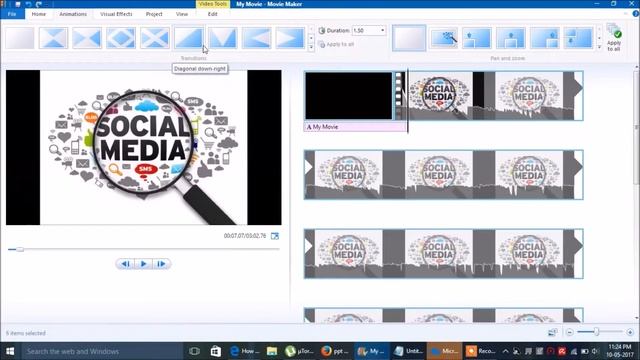
Task: Move down in Pan and zoom gallery
Action: (599, 38)
